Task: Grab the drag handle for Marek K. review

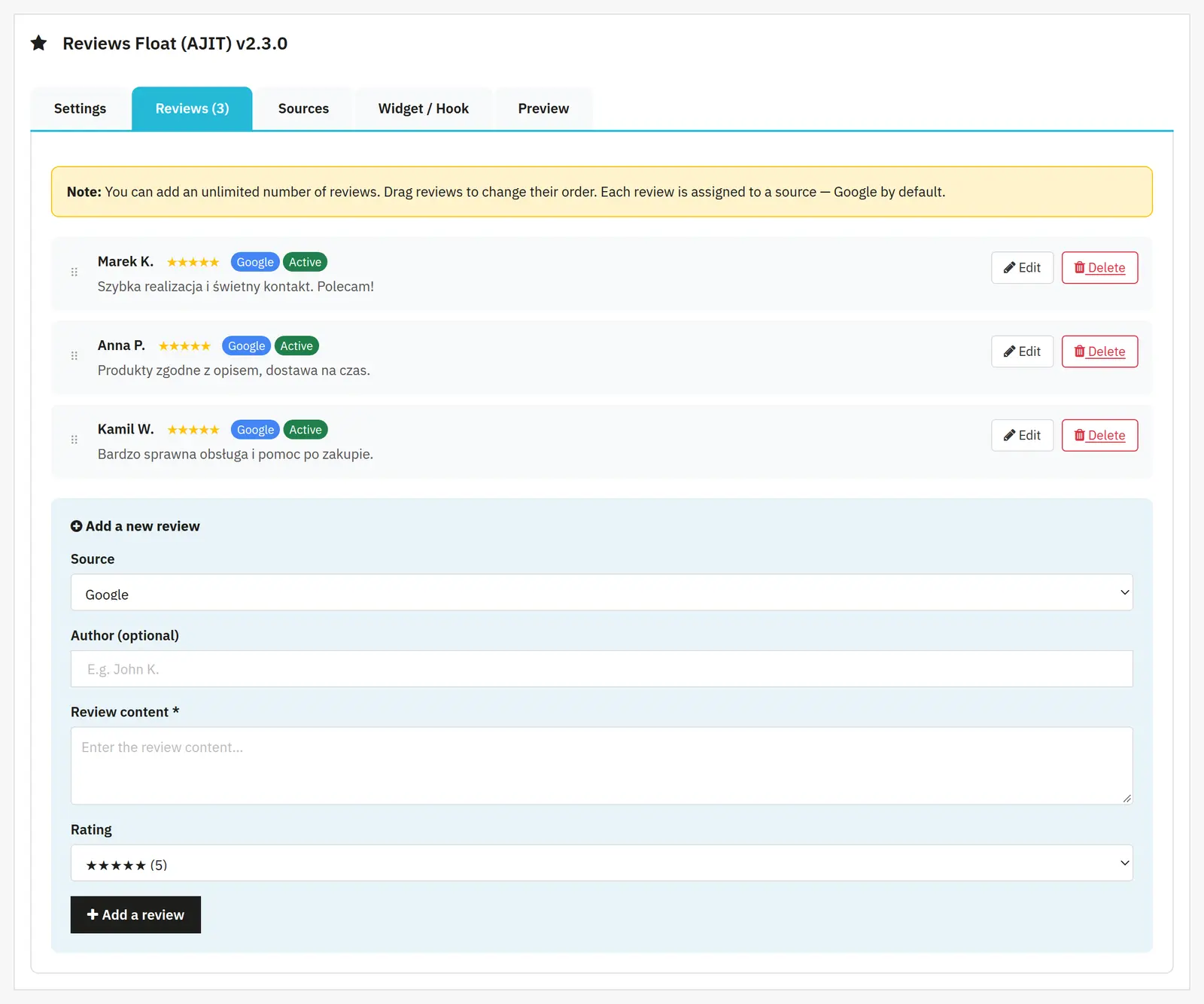Action: (x=74, y=272)
